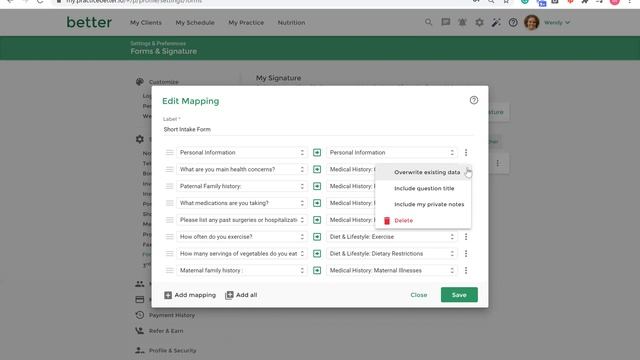Close the Edit Mapping dialog

419,295
